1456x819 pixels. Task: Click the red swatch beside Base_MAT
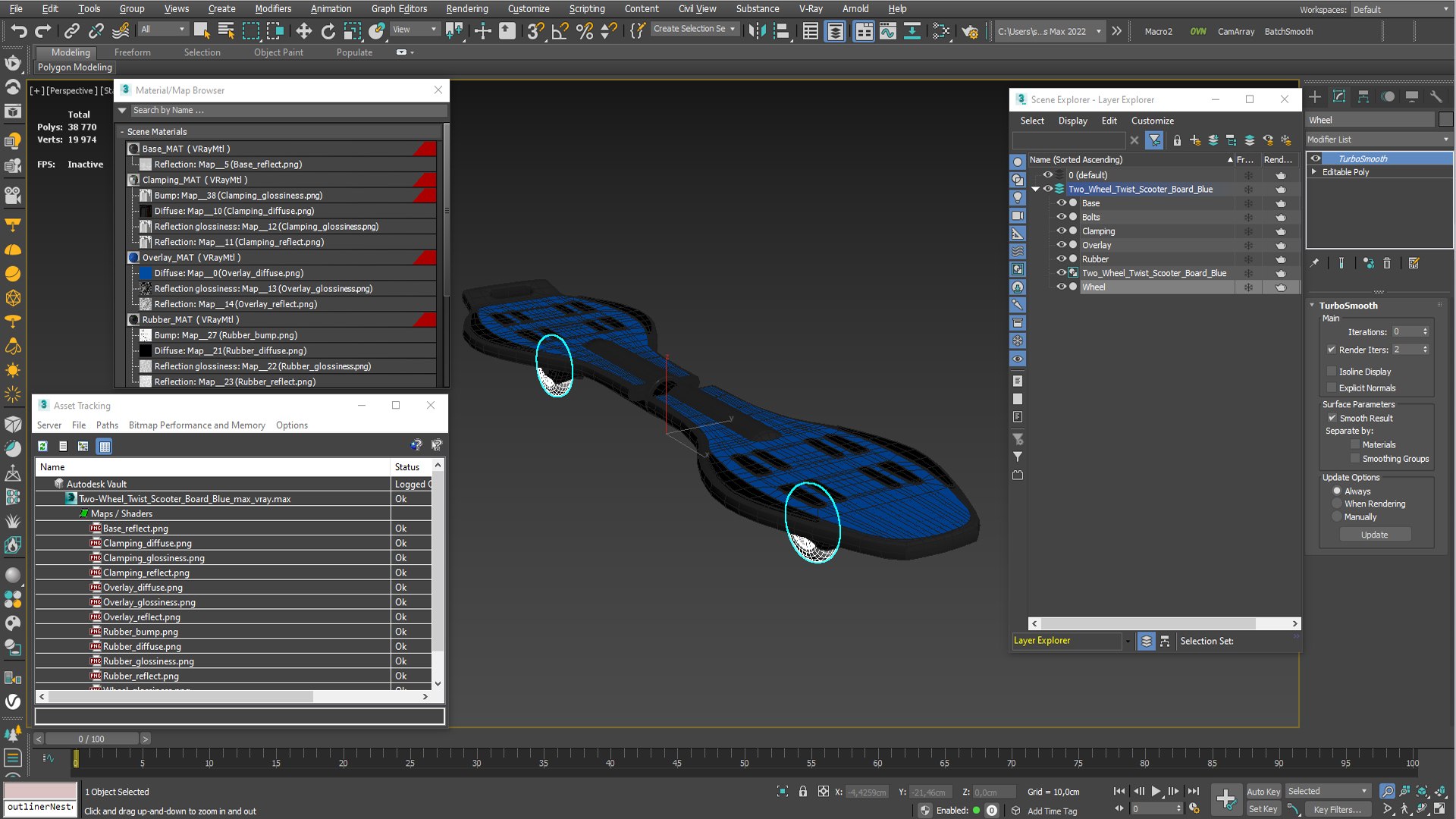(425, 149)
